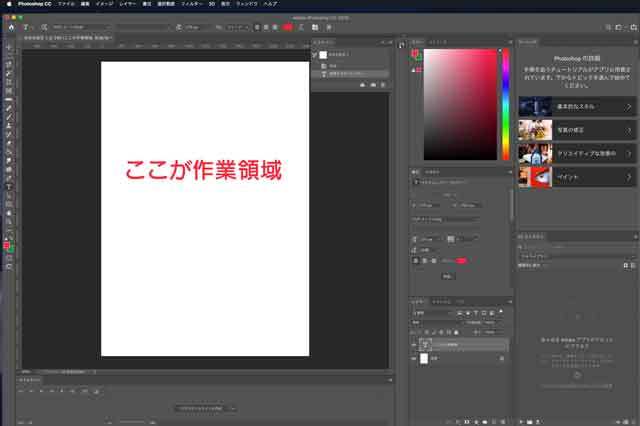The image size is (640, 426).
Task: Expand the ペイント tutorial chevron
Action: tap(629, 177)
